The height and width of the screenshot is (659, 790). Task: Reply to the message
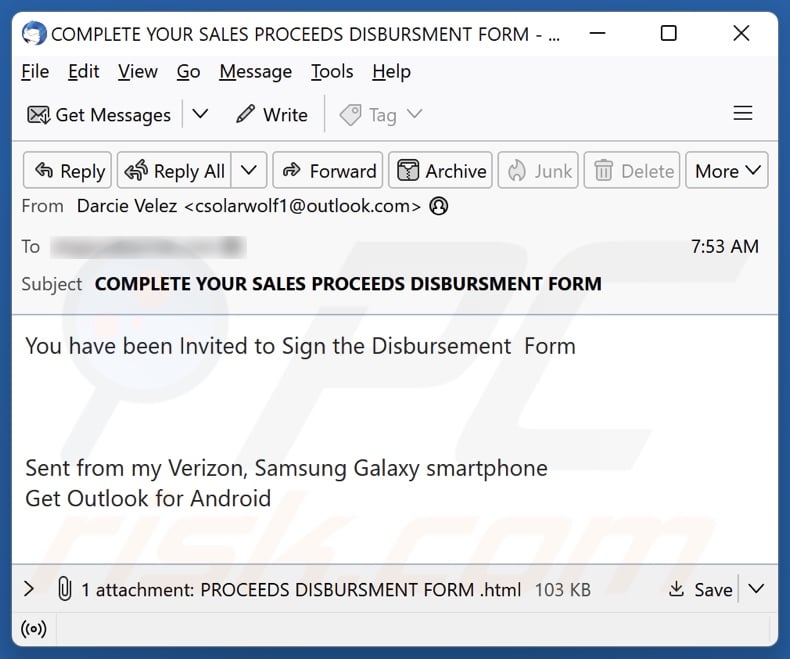pos(69,171)
